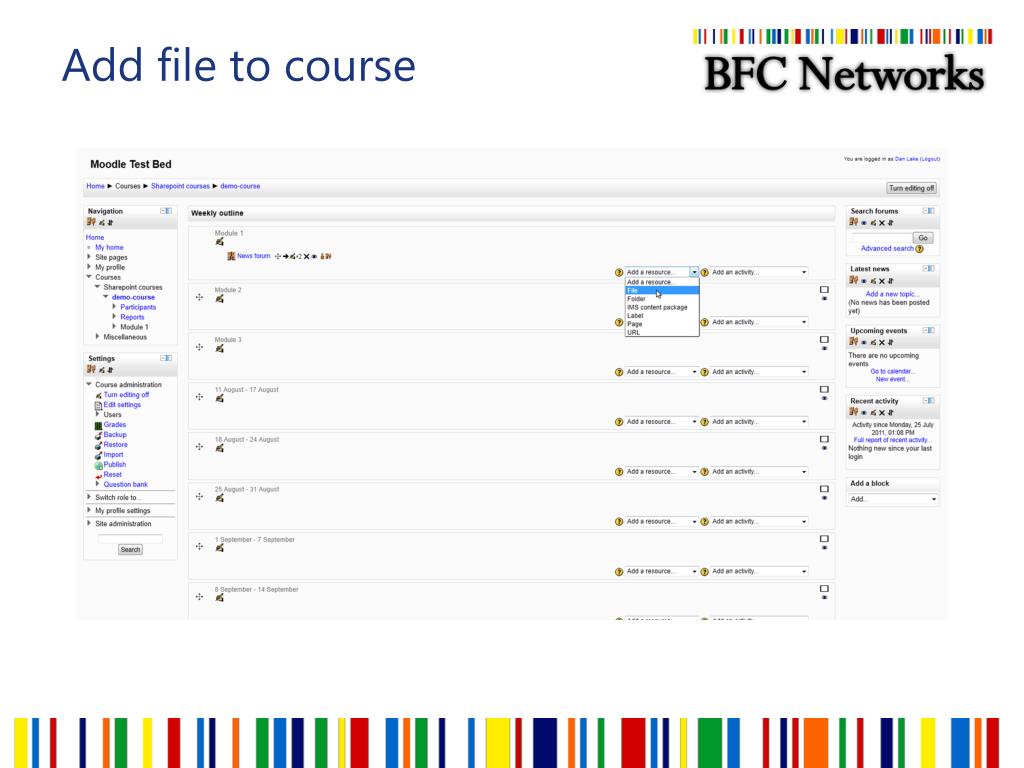Delete the Search forums block
The height and width of the screenshot is (768, 1024).
point(882,223)
